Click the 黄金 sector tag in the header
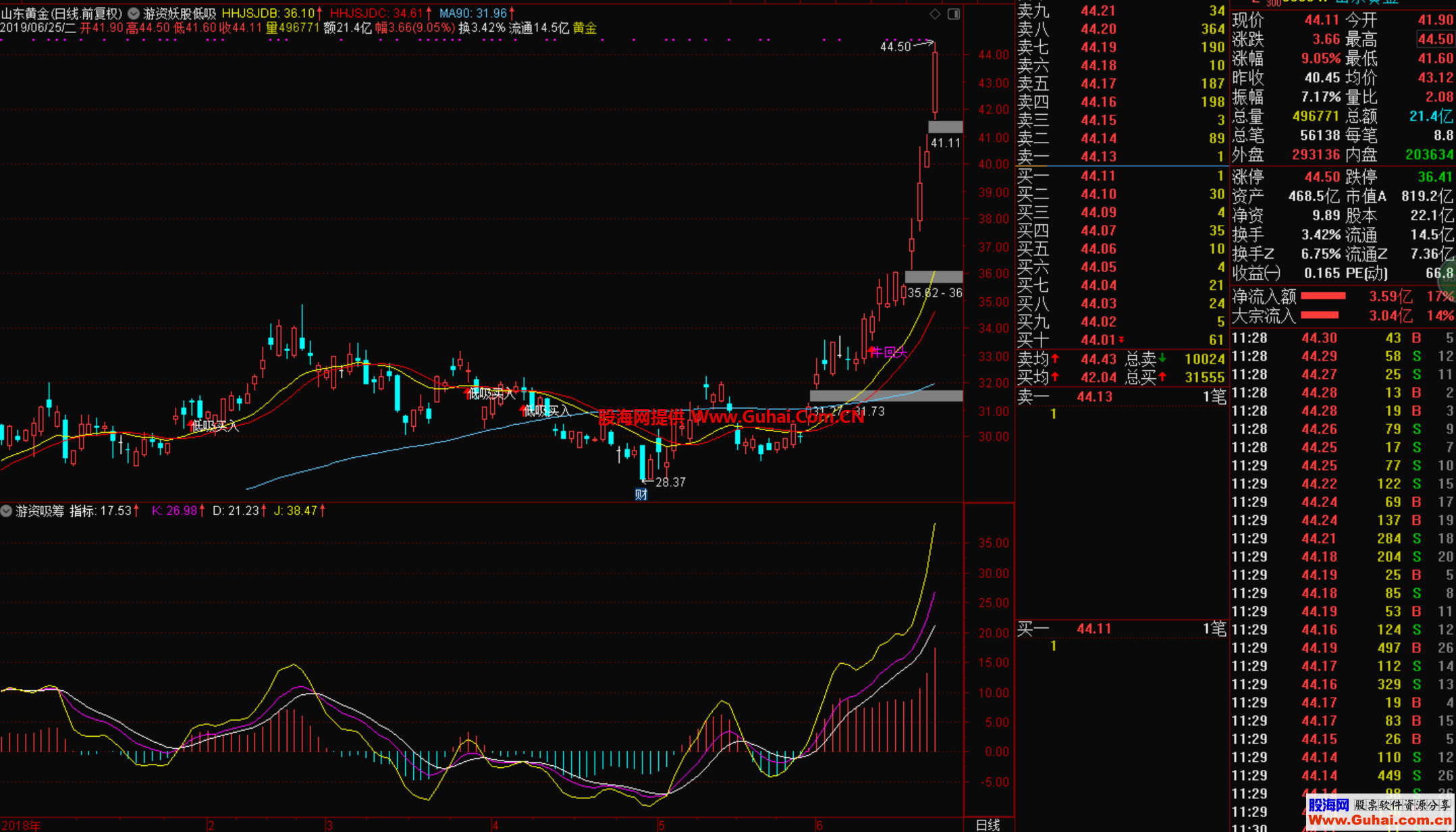Screen dimensions: 1456x832 (x=585, y=28)
